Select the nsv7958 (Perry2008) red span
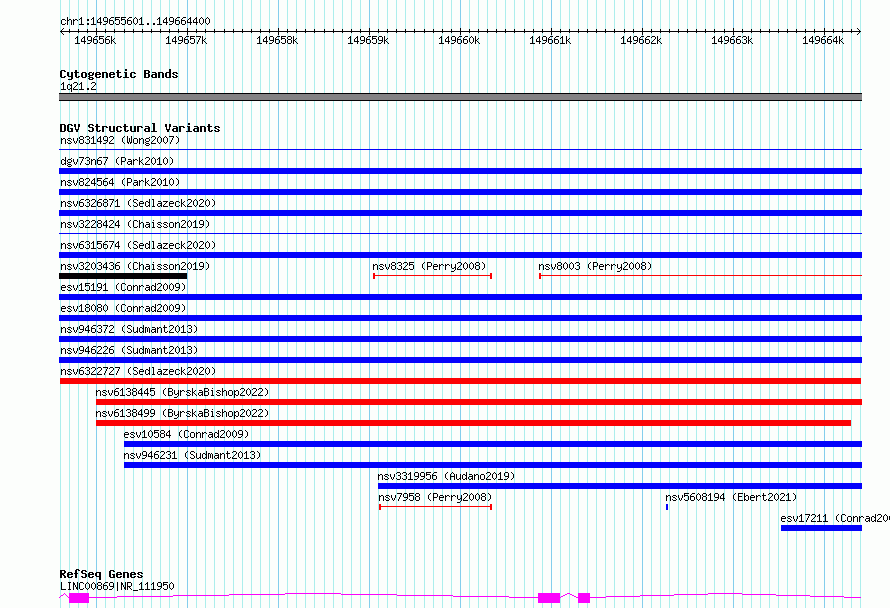 coord(435,507)
